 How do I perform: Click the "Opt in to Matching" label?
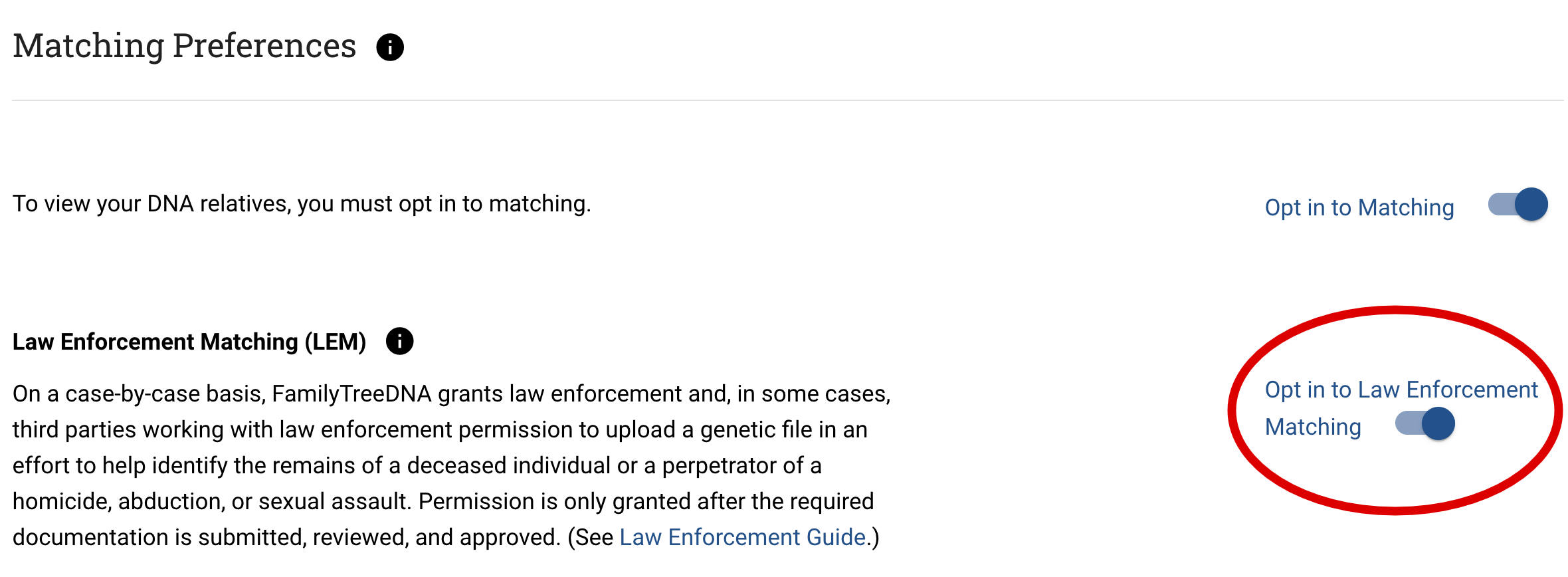tap(1359, 207)
